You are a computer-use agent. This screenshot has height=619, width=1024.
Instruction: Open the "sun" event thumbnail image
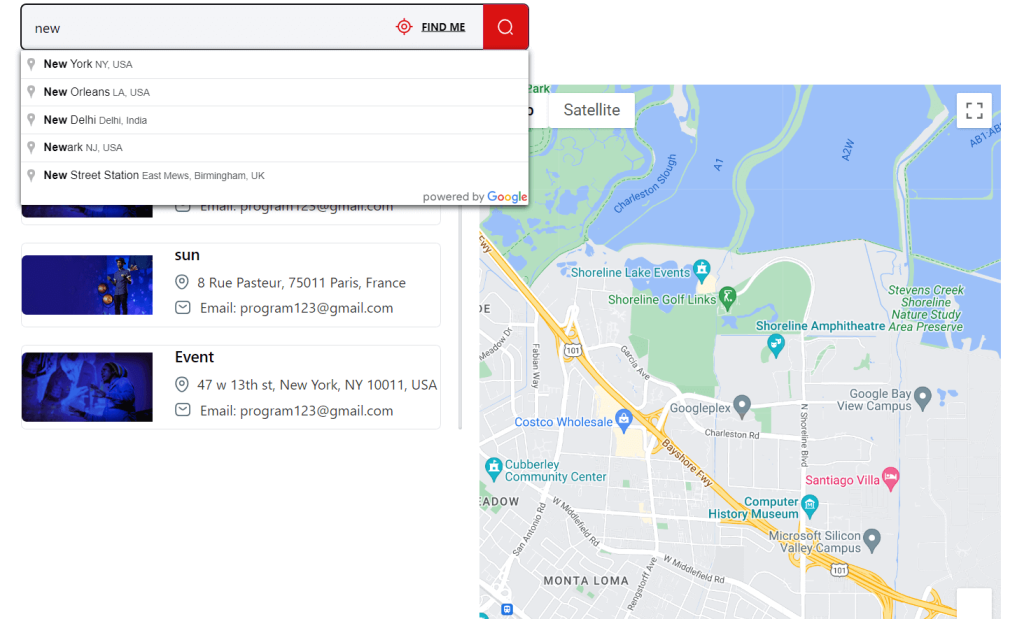click(87, 285)
